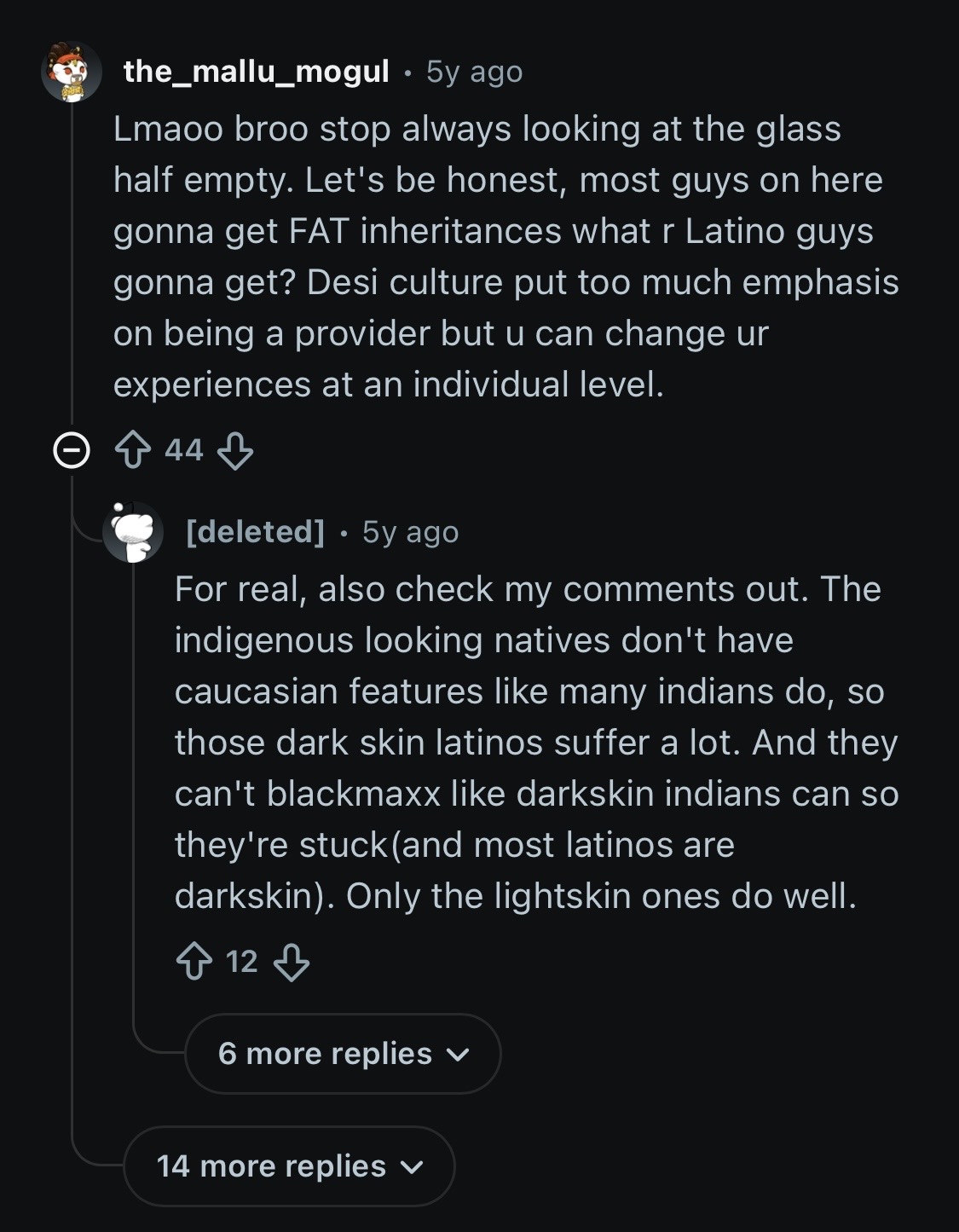The width and height of the screenshot is (959, 1232).
Task: Expand 14 more replies
Action: (x=289, y=1166)
